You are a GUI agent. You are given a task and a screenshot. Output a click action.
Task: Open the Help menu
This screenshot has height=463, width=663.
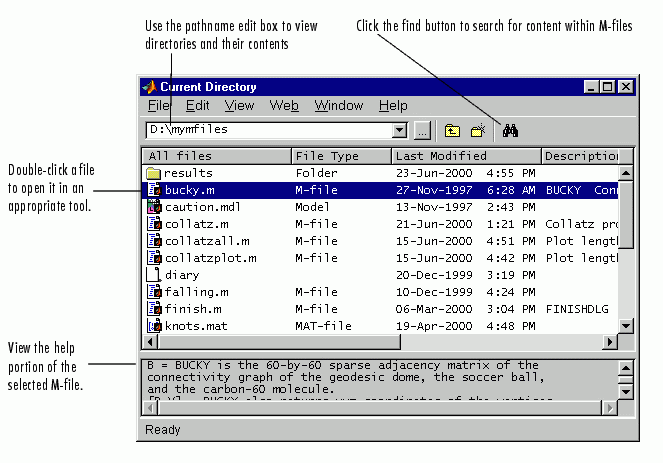coord(393,105)
